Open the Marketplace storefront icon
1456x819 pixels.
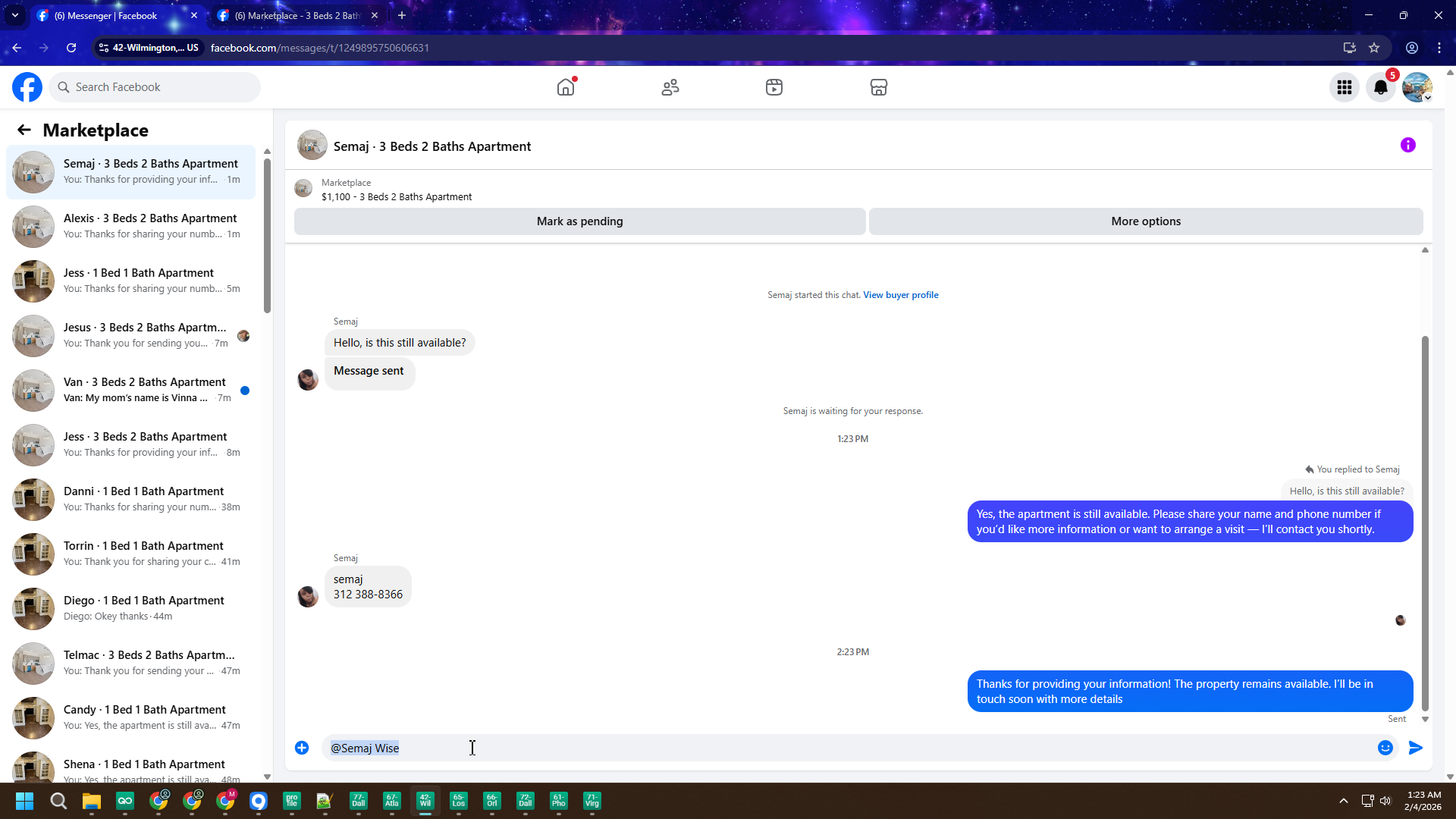pyautogui.click(x=878, y=87)
